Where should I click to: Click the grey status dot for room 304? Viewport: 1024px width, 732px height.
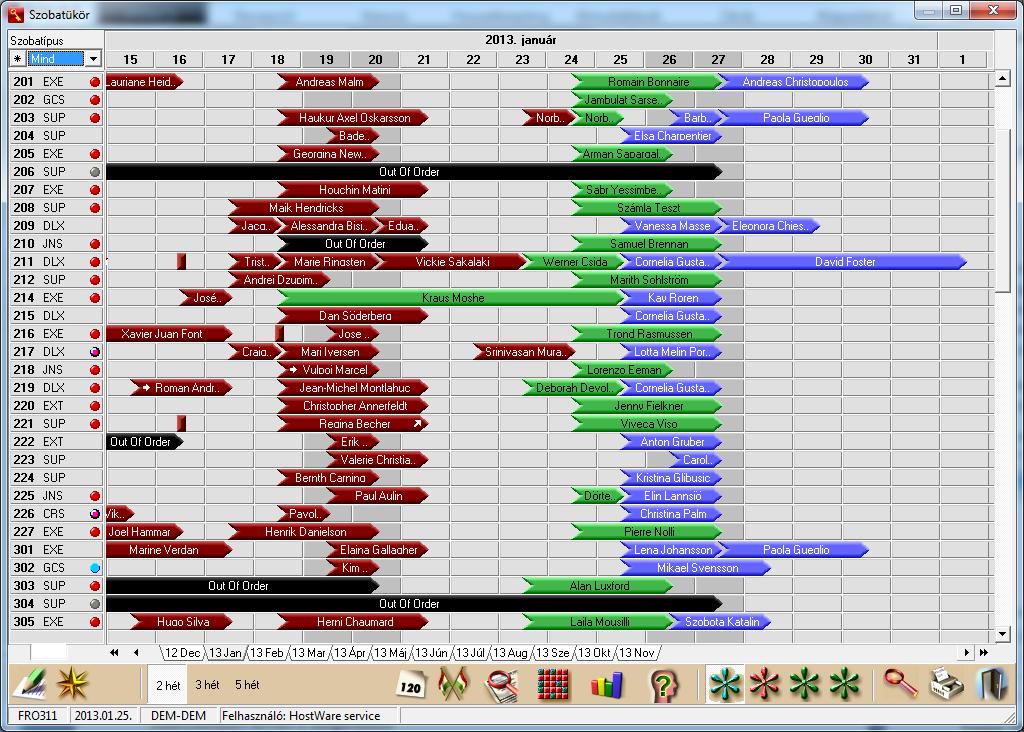tap(95, 604)
